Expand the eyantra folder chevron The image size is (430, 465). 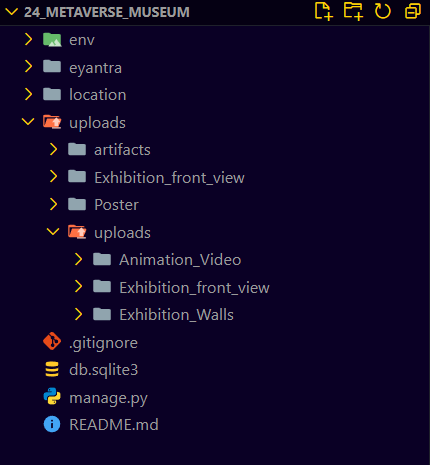coord(29,67)
